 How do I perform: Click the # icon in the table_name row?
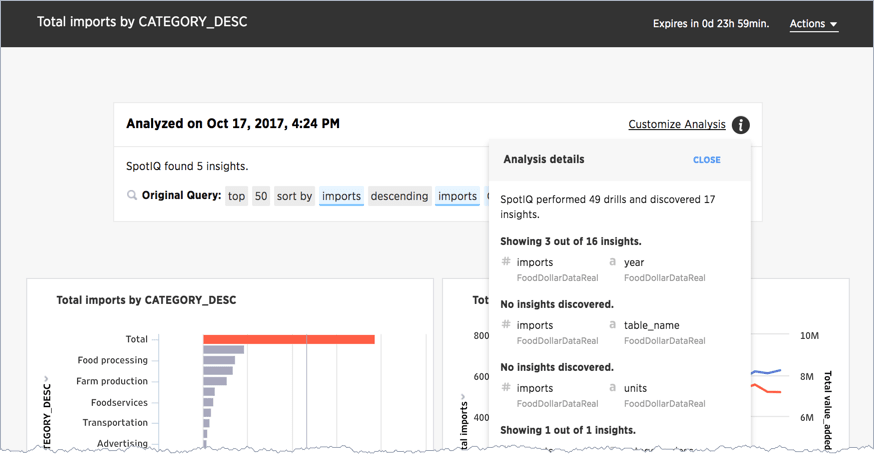(506, 325)
